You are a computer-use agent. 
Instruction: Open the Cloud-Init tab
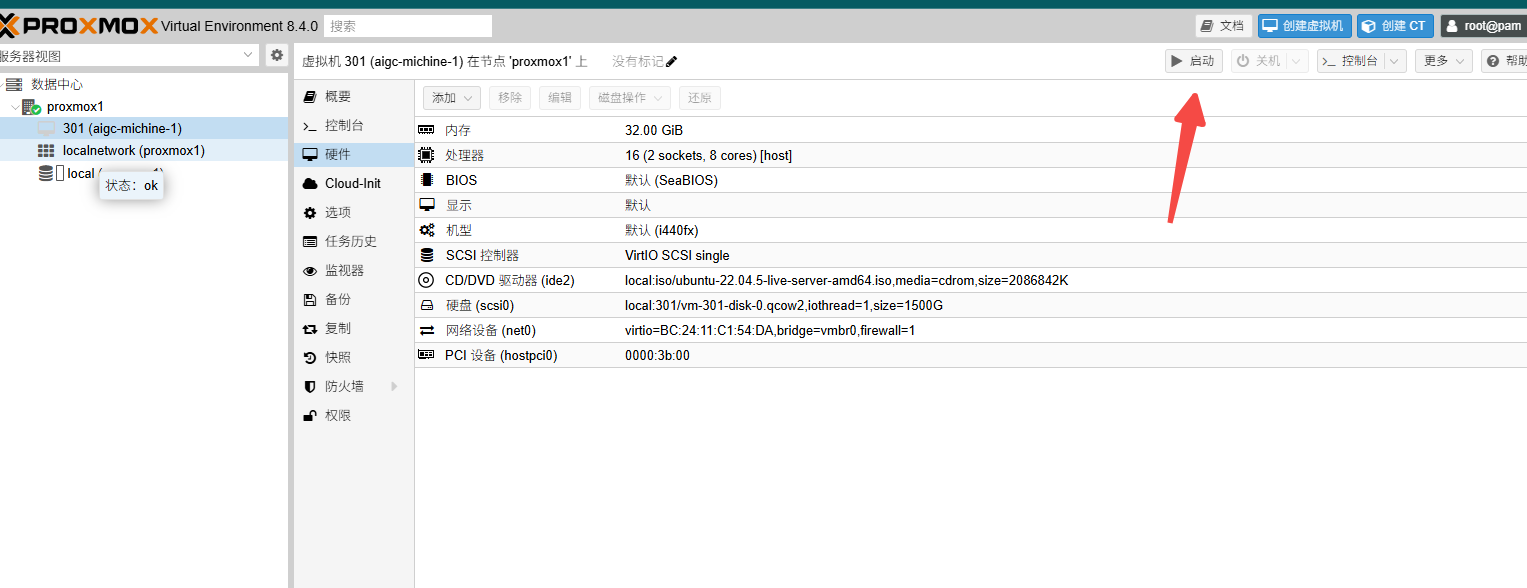pos(354,183)
